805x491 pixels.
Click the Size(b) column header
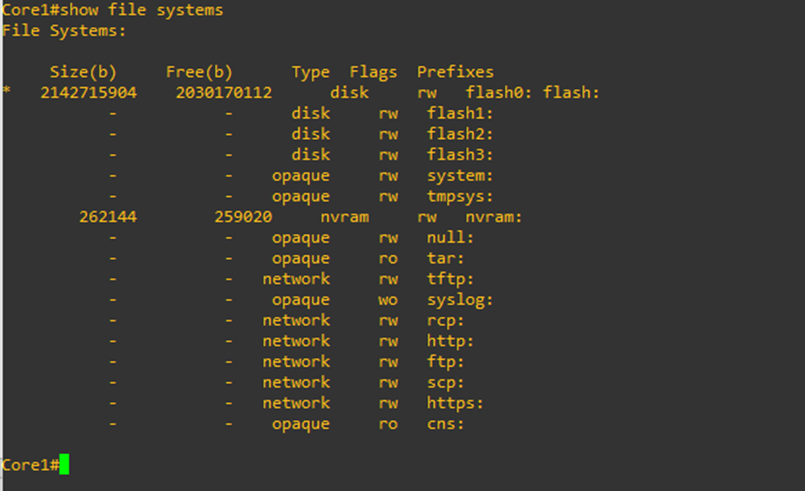[x=83, y=72]
